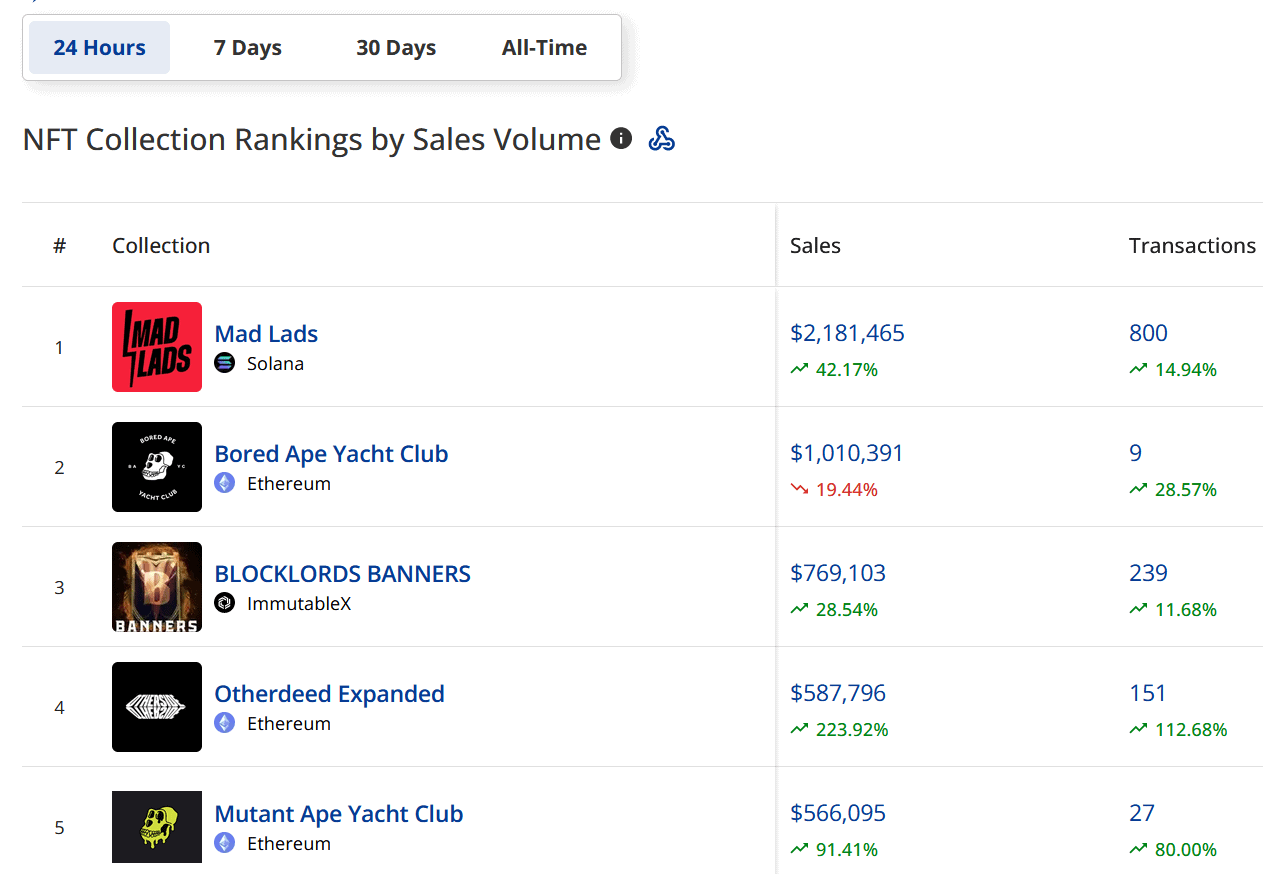The height and width of the screenshot is (874, 1263).
Task: Click the Ethereum label under Bored Ape Yacht Club
Action: tap(289, 483)
